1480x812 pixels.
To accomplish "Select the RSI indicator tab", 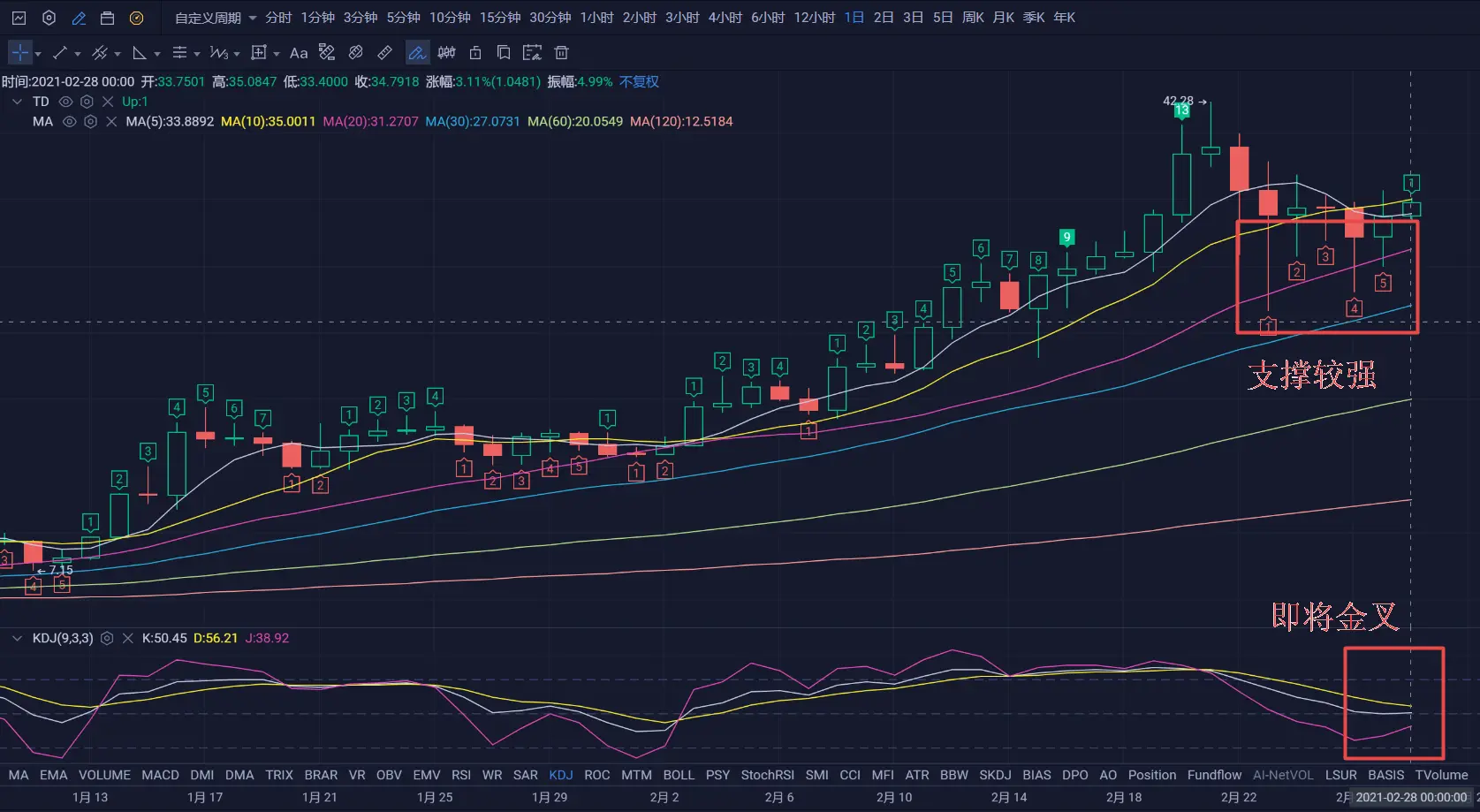I will coord(461,775).
